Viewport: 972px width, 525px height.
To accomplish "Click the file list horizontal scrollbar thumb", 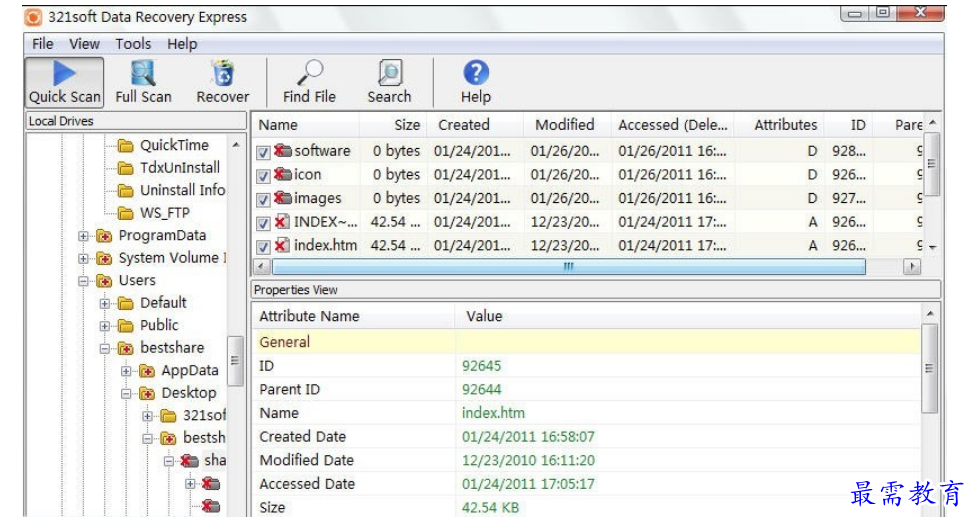I will coord(568,267).
